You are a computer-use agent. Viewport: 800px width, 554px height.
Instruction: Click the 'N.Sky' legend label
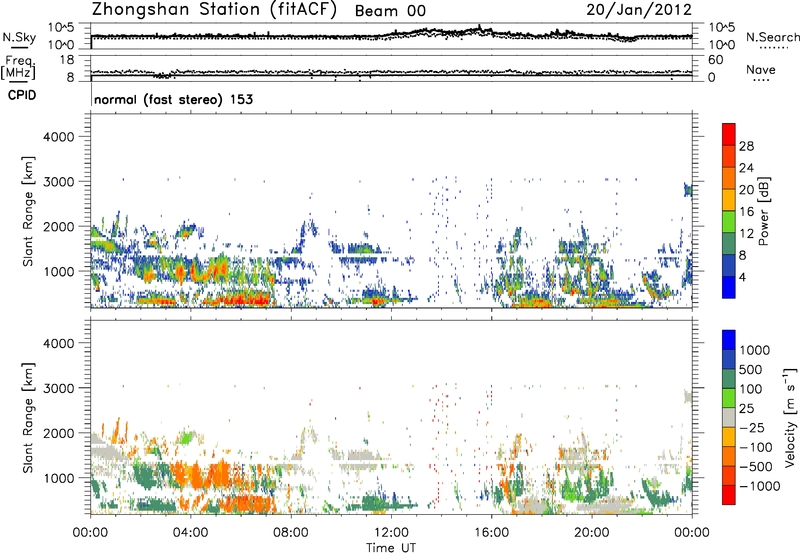pyautogui.click(x=19, y=37)
